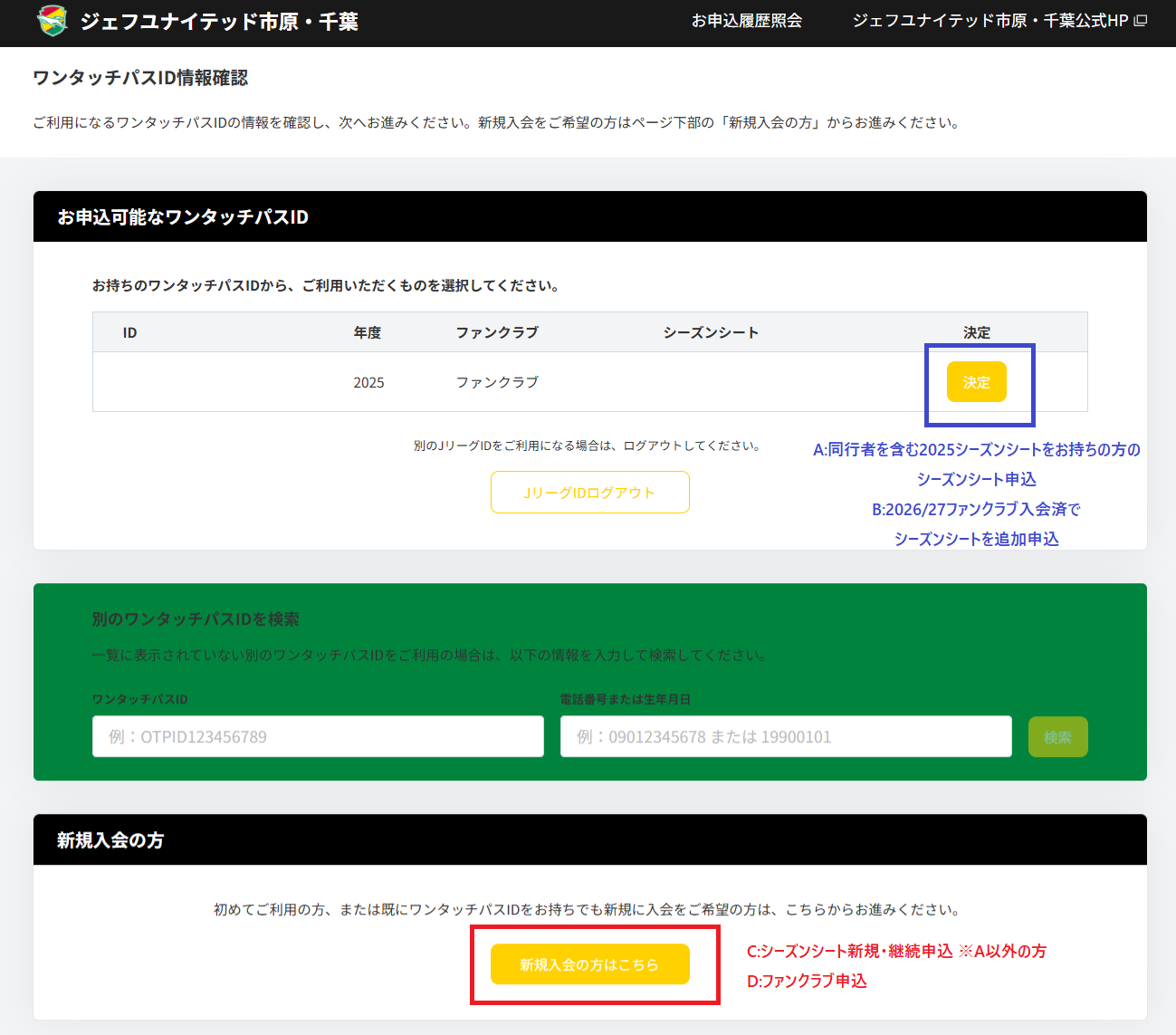Click the ワンタッチパスID情報確認 page title
1176x1035 pixels.
point(140,78)
